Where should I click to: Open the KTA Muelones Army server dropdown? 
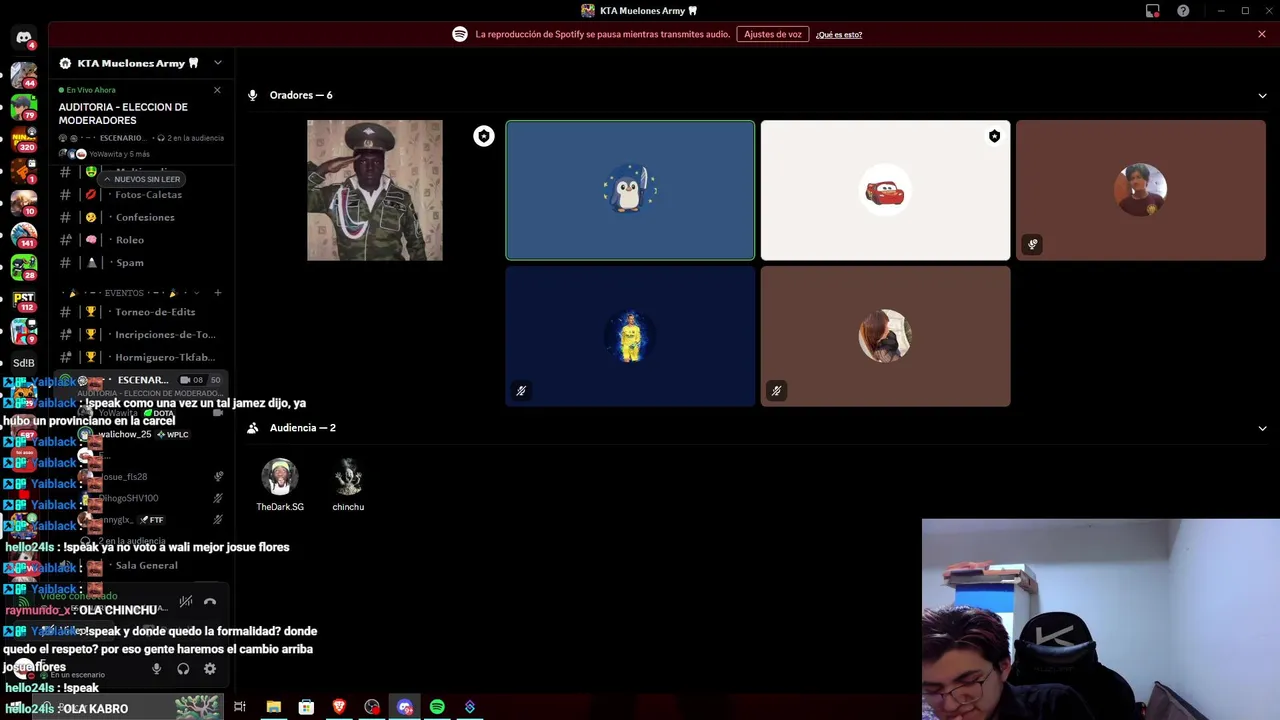[217, 63]
